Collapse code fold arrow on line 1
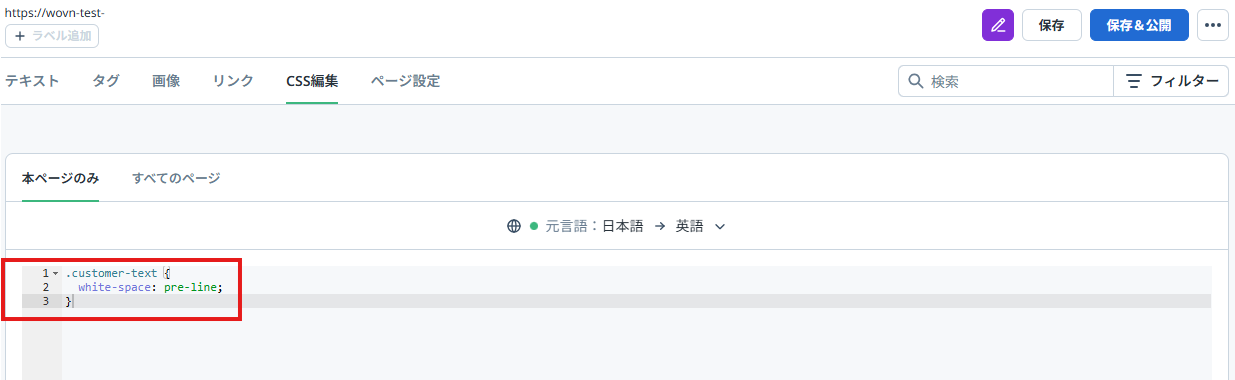Viewport: 1235px width, 380px height. point(55,273)
